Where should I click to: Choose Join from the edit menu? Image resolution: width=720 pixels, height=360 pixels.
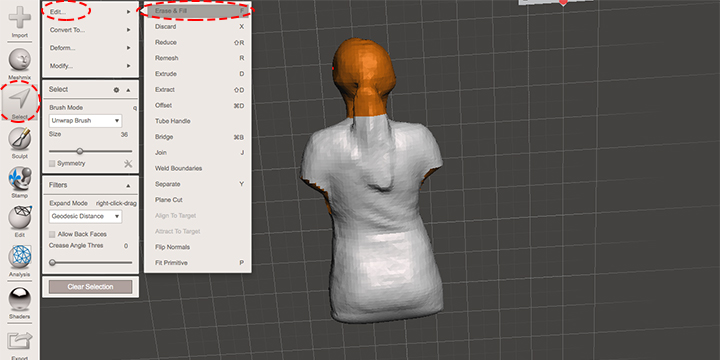click(197, 152)
